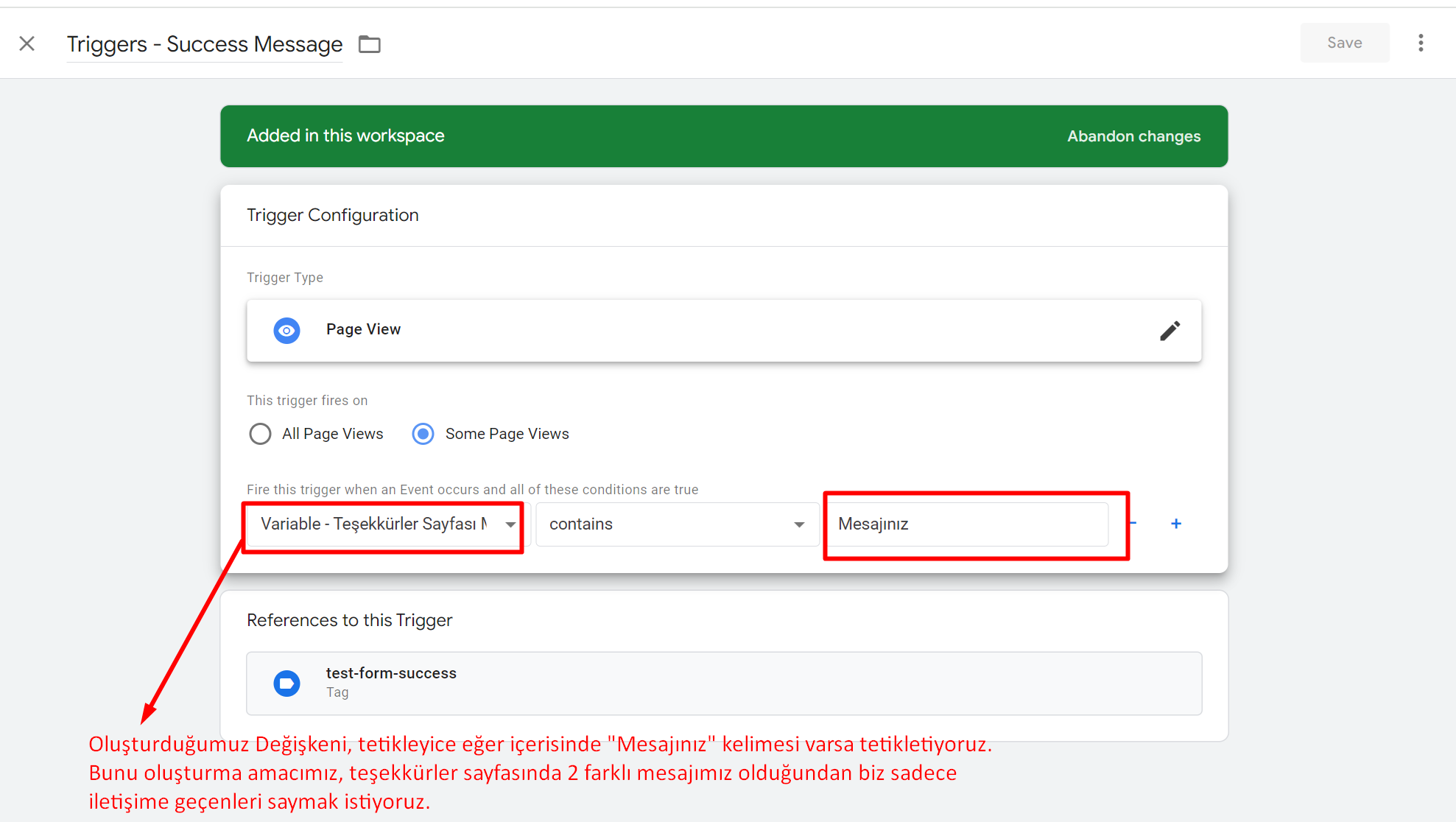
Task: Edit the Triggers - Success Message title
Action: tap(205, 44)
